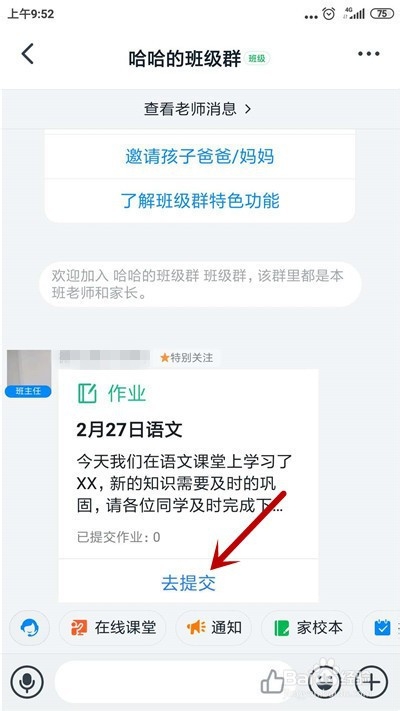
Task: Open the 通知 notification shortcut
Action: pos(214,628)
